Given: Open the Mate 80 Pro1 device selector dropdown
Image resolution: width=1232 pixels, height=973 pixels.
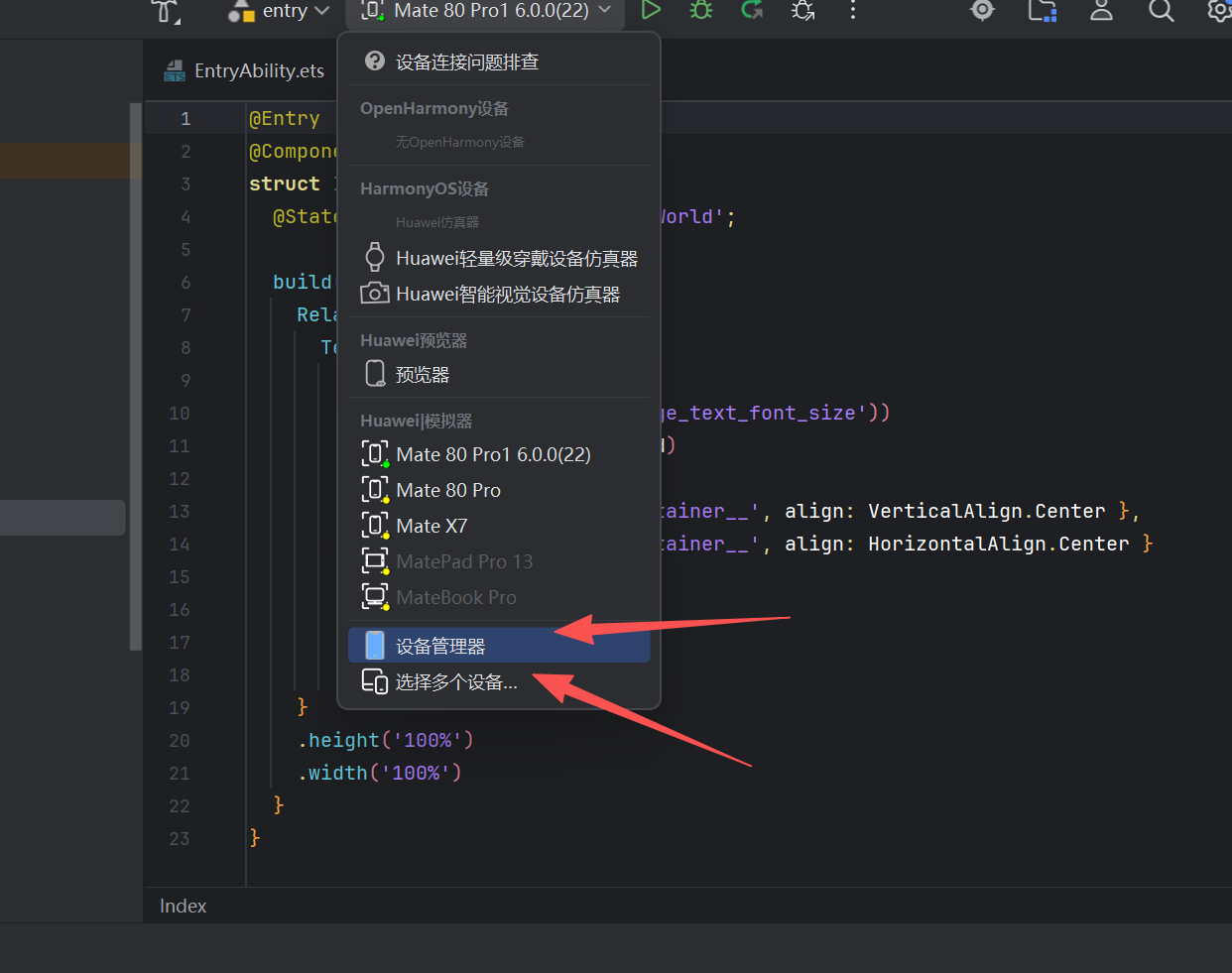Looking at the screenshot, I should 486,11.
